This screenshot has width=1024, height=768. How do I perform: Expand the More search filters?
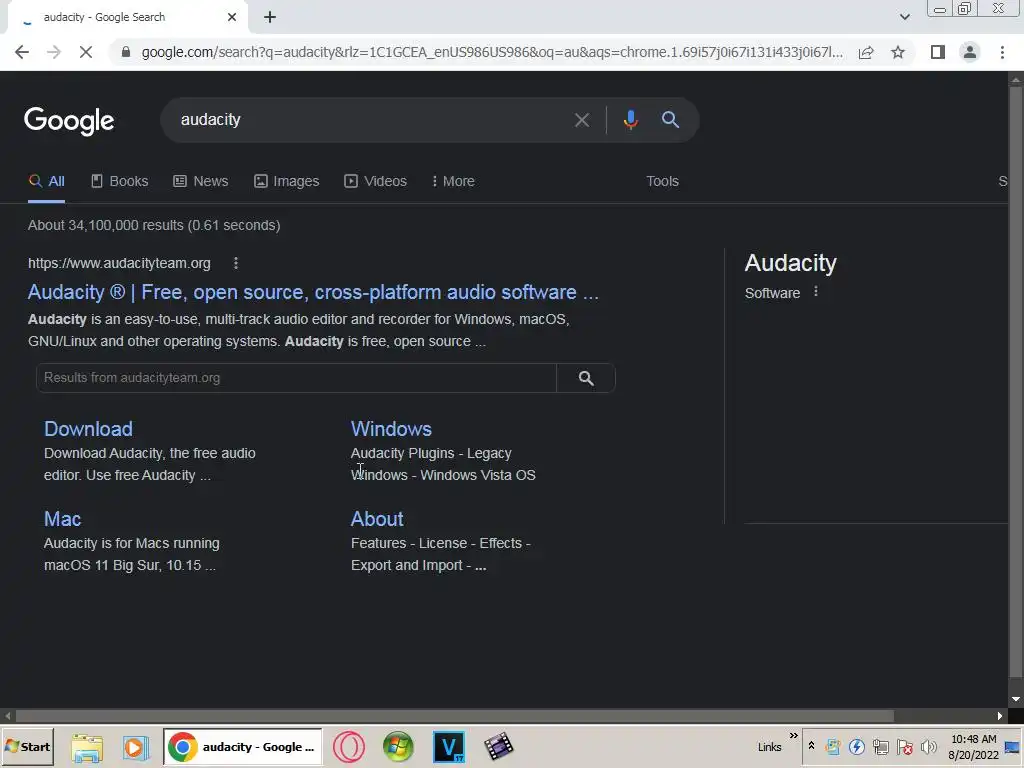pos(453,182)
